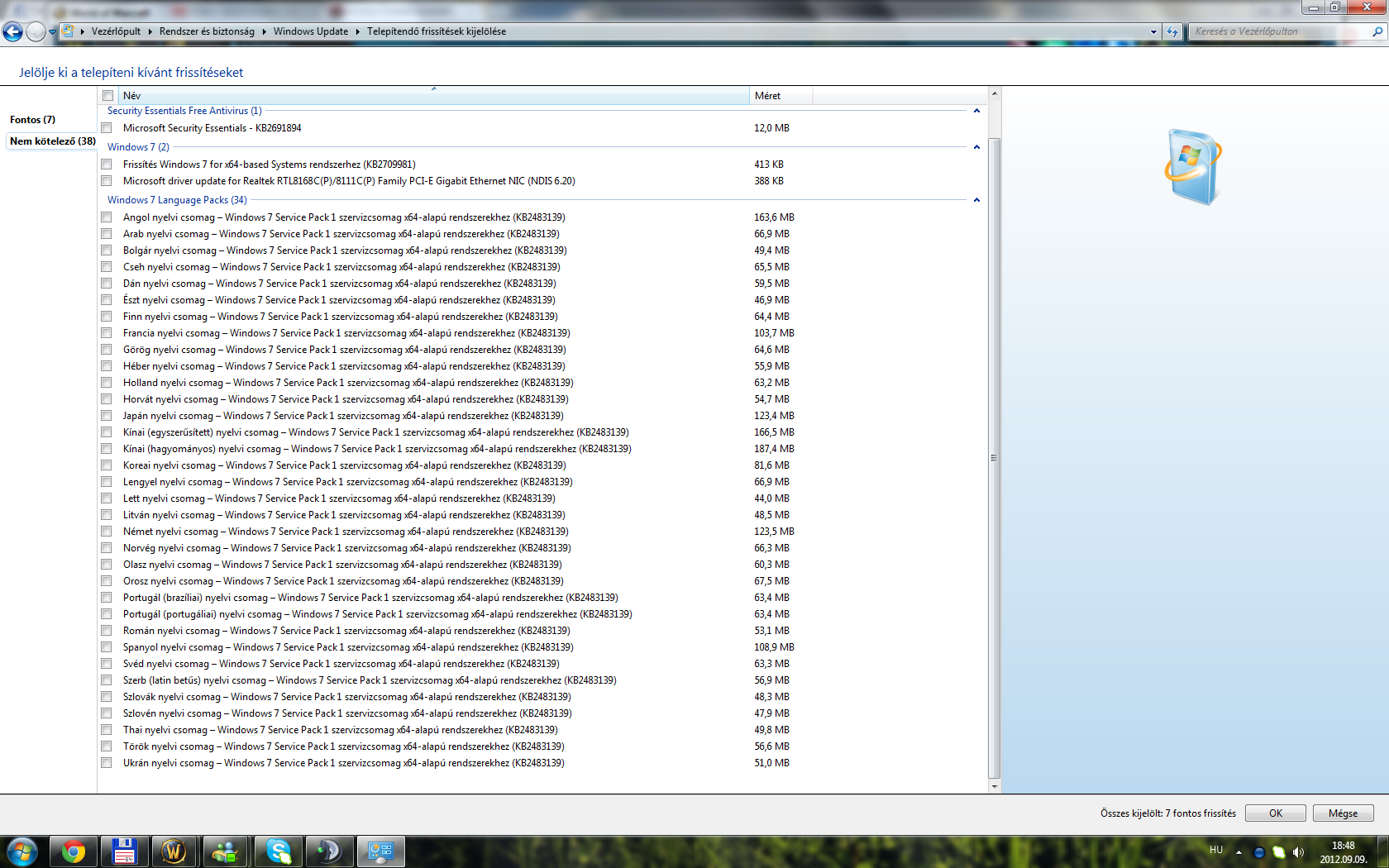Check the Olasz nyelvi csomag checkbox

point(107,565)
